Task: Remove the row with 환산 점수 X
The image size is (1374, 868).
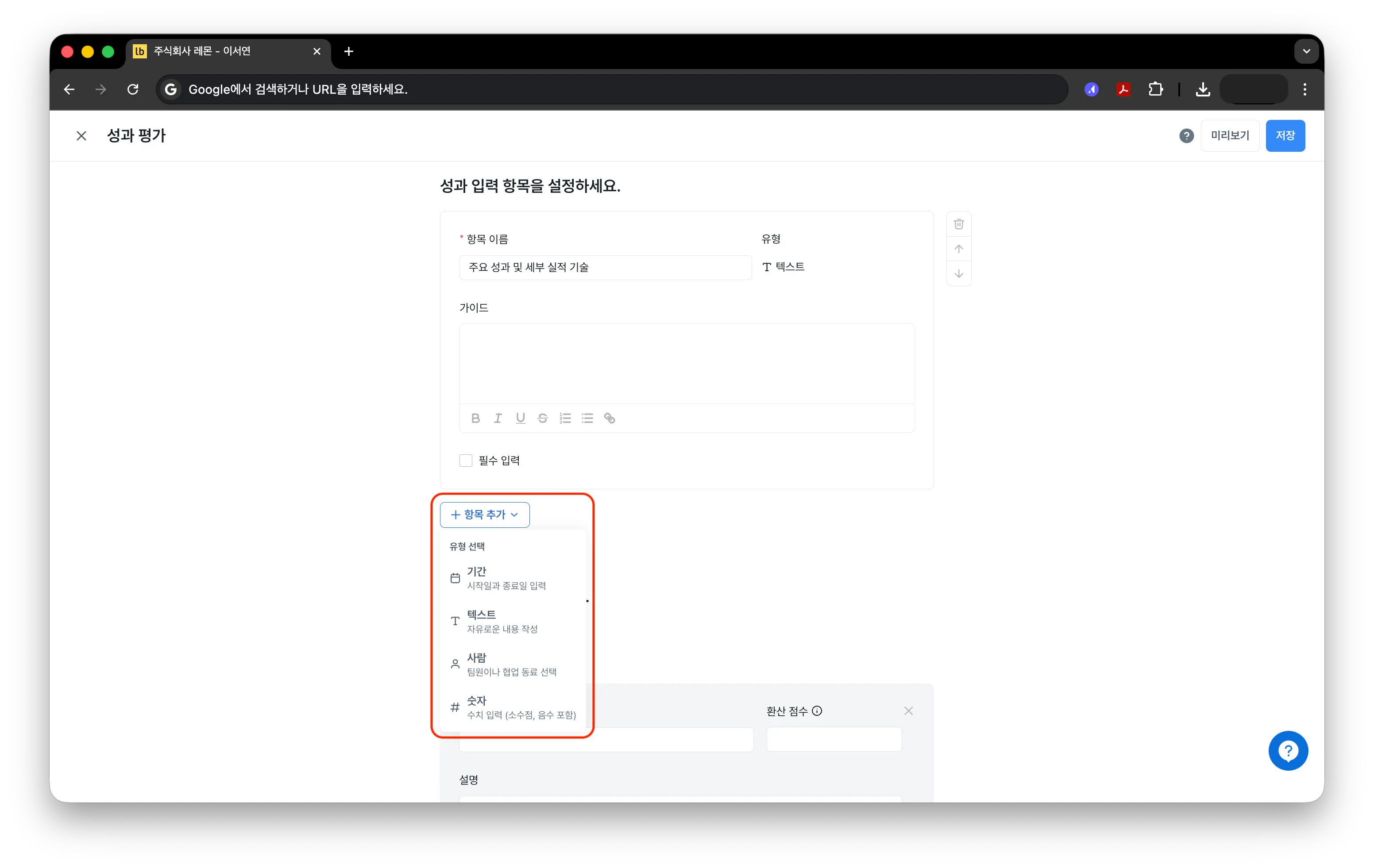Action: (908, 711)
